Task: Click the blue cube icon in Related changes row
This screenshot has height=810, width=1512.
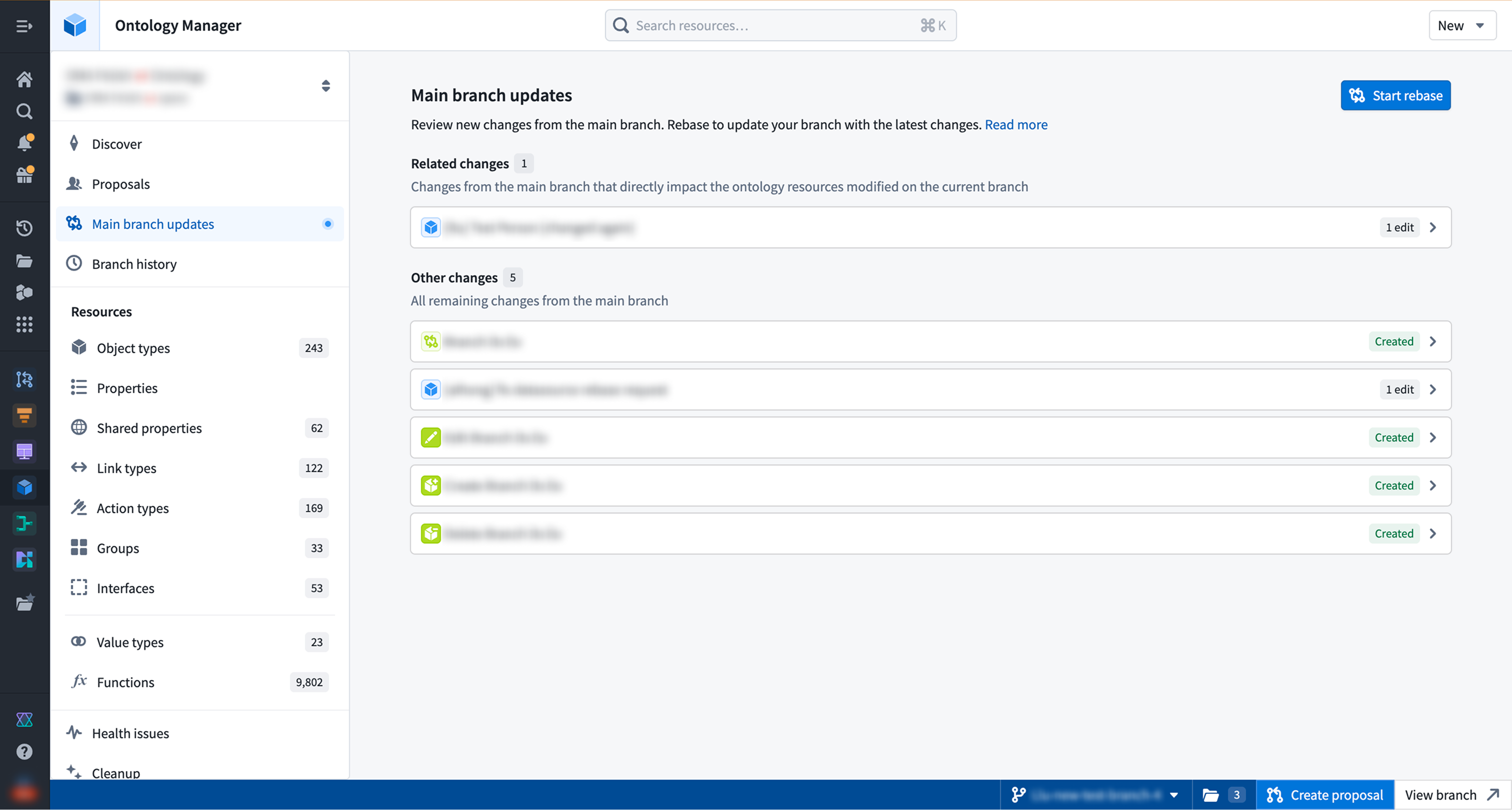Action: pyautogui.click(x=431, y=227)
